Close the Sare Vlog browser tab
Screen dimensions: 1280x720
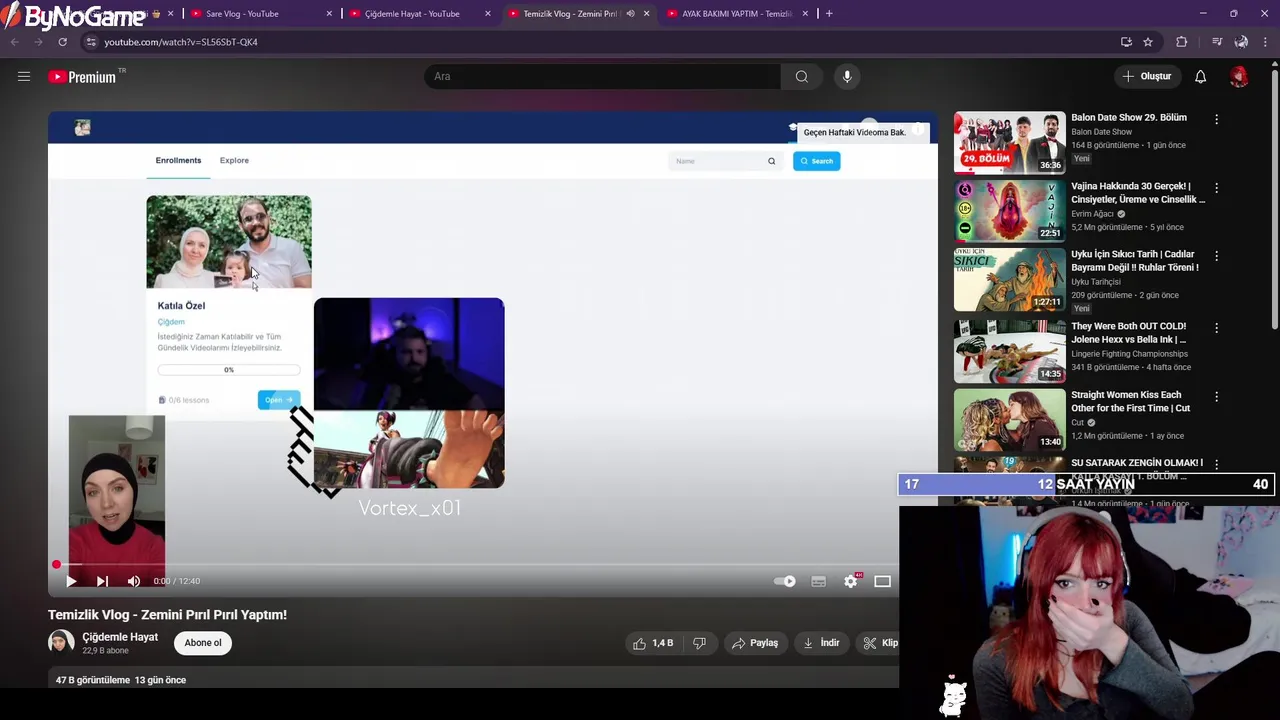[330, 14]
